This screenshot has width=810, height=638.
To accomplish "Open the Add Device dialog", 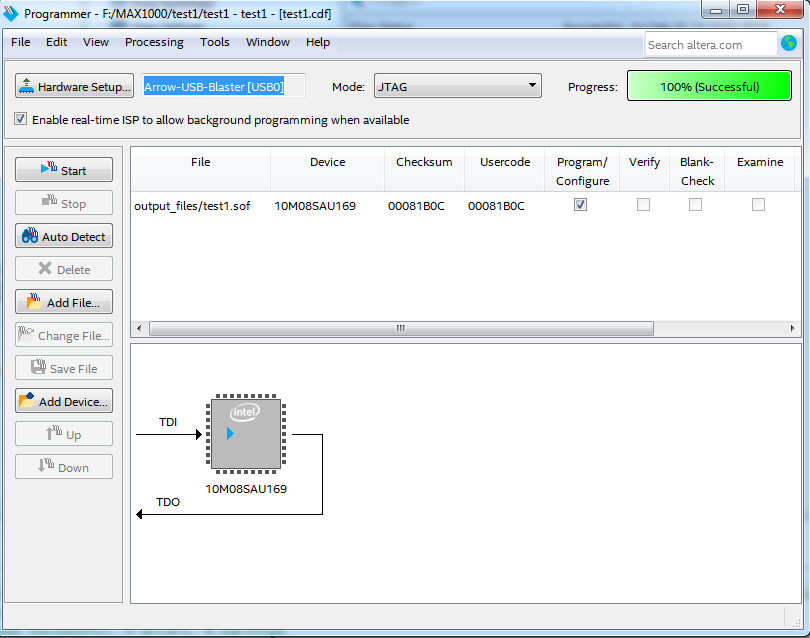I will point(64,401).
